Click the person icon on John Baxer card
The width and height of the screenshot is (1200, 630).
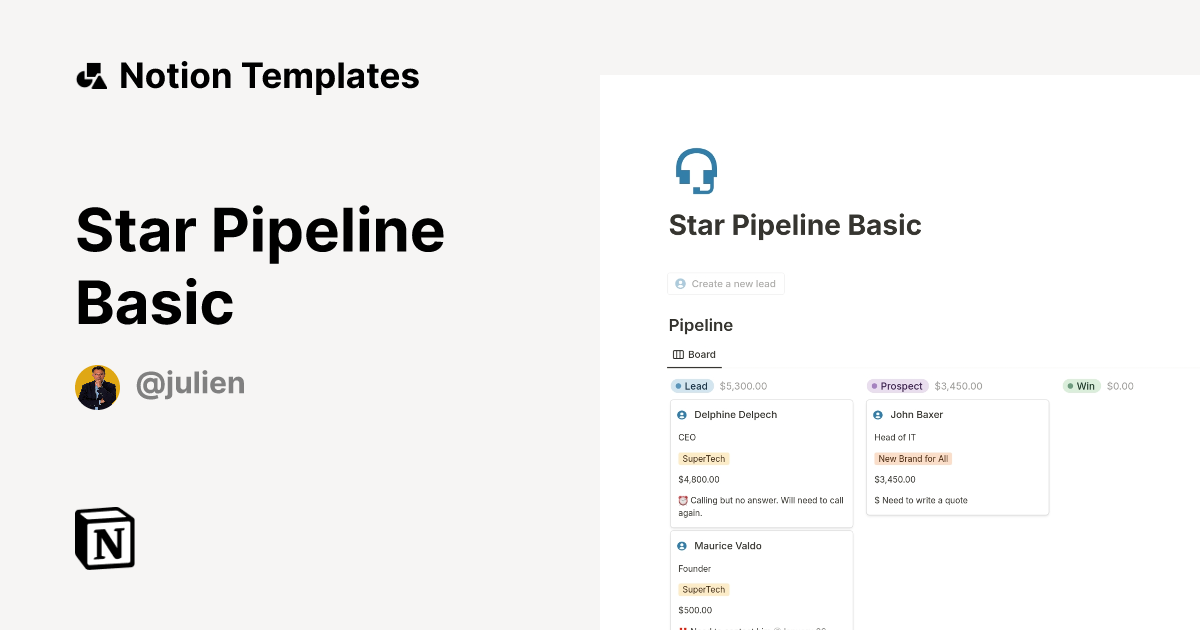coord(878,414)
